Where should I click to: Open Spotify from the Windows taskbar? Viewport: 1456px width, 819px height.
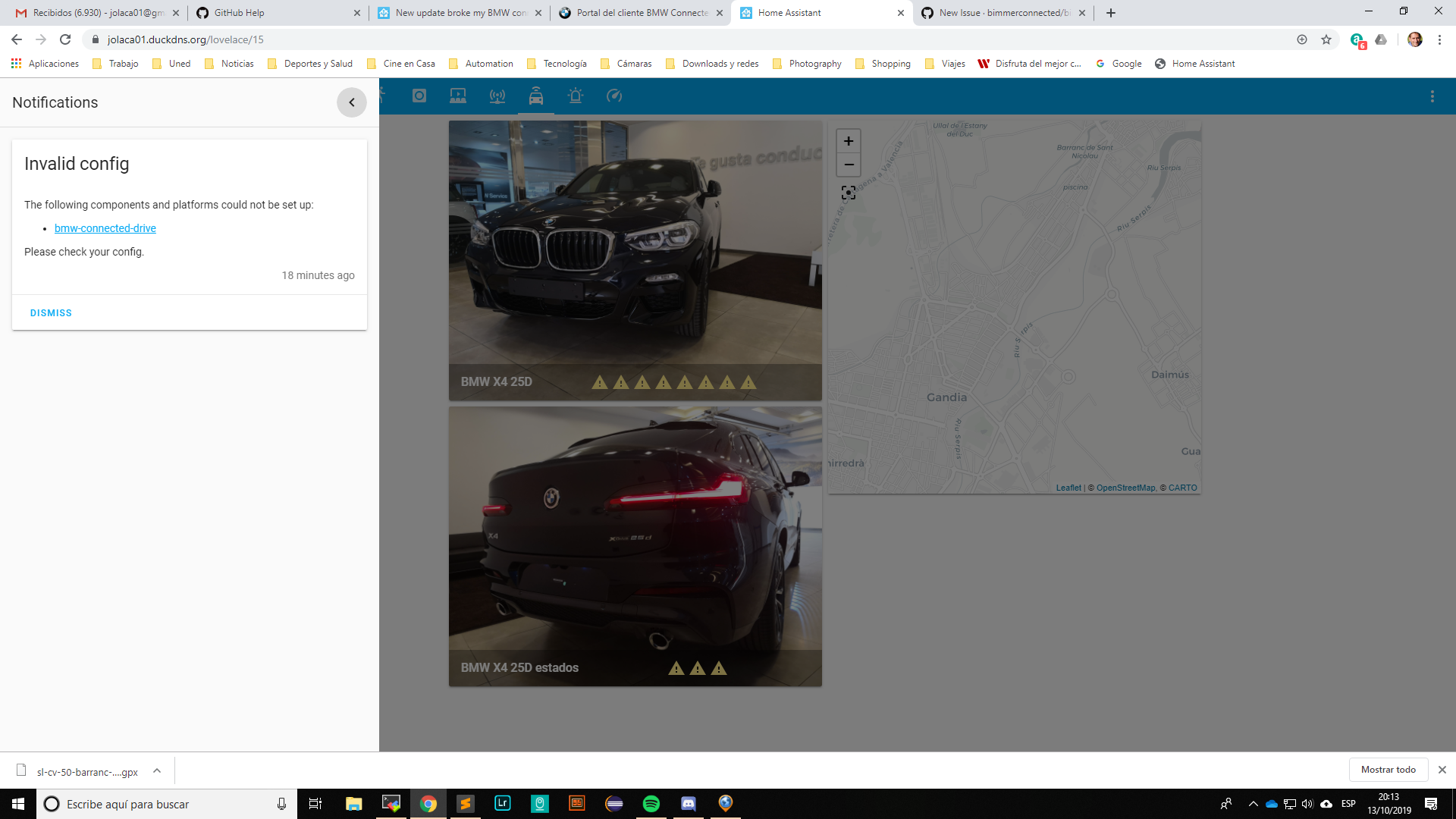[651, 804]
